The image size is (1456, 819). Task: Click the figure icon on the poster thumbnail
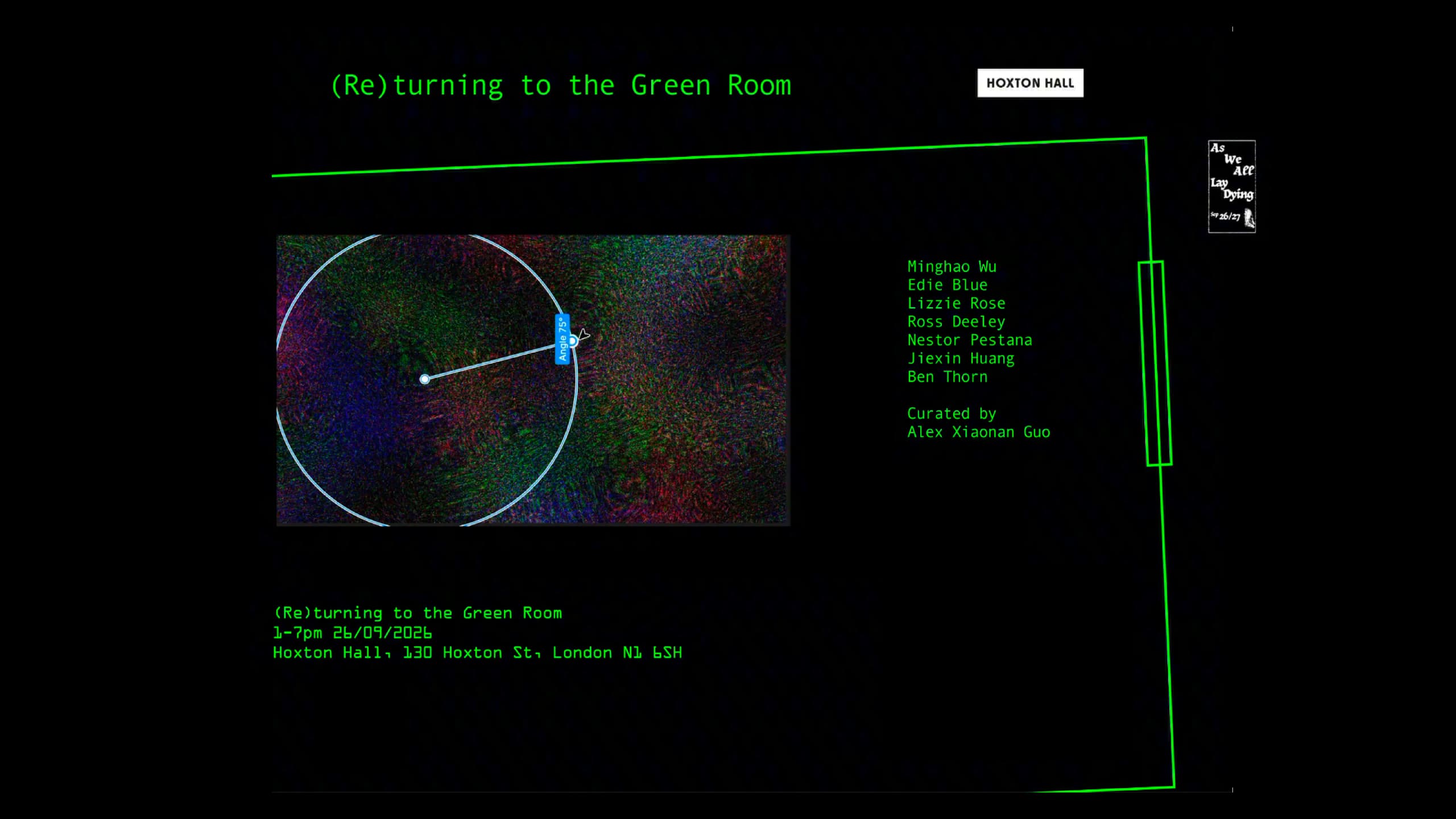coord(1249,218)
